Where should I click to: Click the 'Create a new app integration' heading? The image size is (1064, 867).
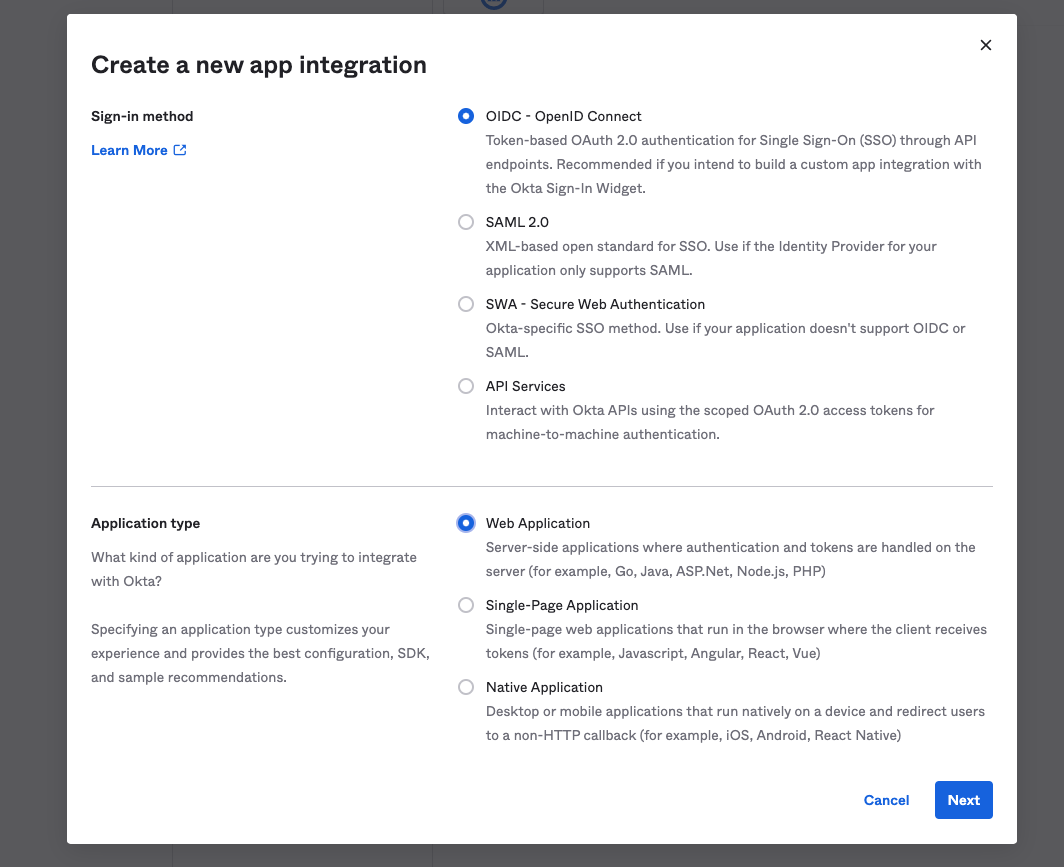tap(259, 64)
